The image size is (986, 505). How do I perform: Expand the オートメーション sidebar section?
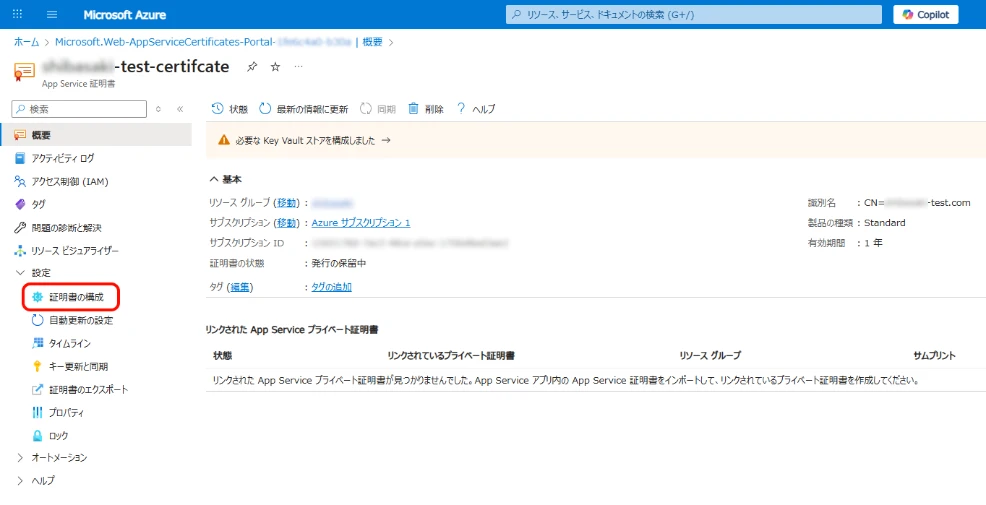[x=21, y=458]
